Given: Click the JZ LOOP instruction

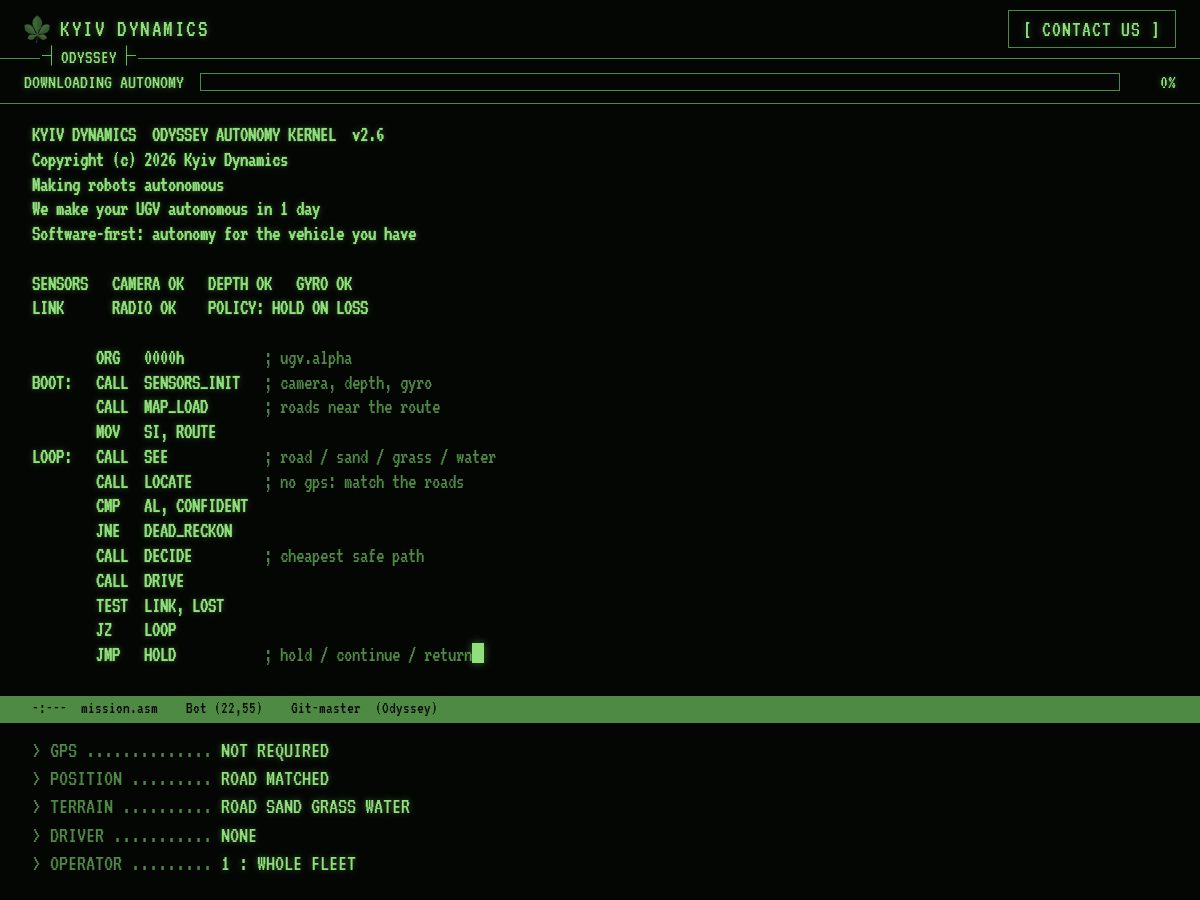Looking at the screenshot, I should tap(136, 630).
